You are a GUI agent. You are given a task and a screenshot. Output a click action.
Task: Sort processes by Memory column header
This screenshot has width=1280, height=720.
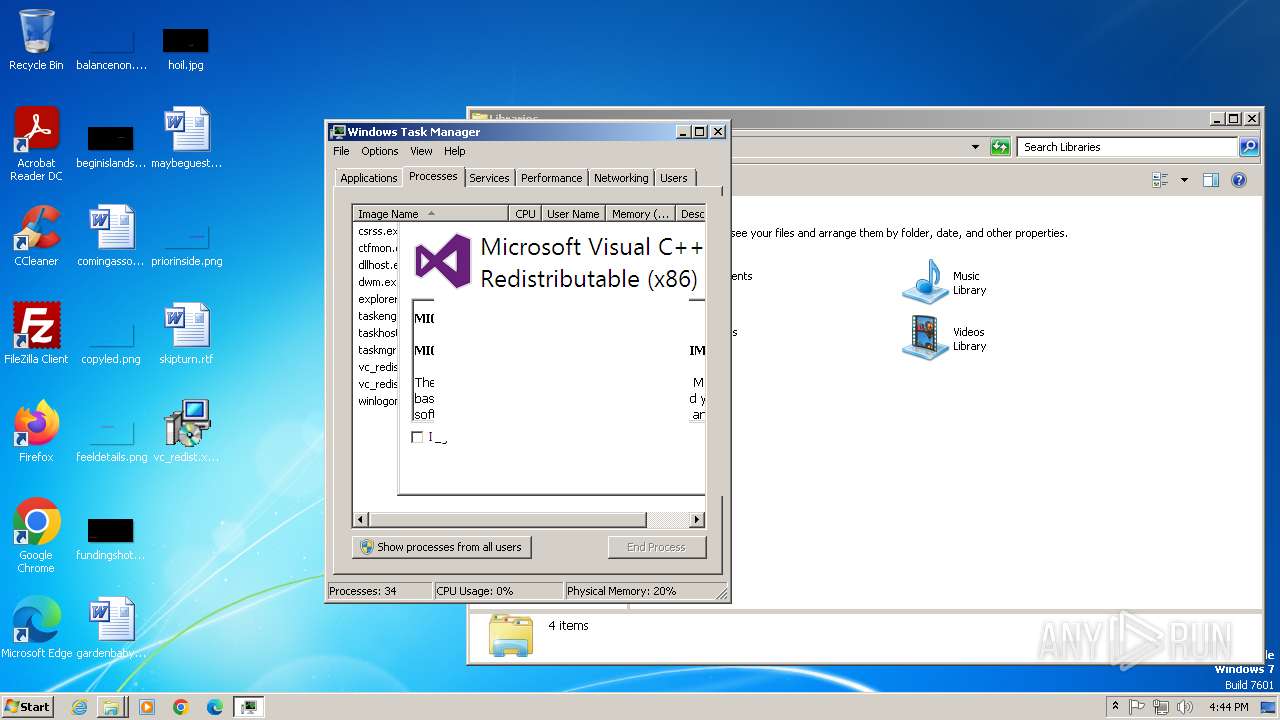(641, 213)
